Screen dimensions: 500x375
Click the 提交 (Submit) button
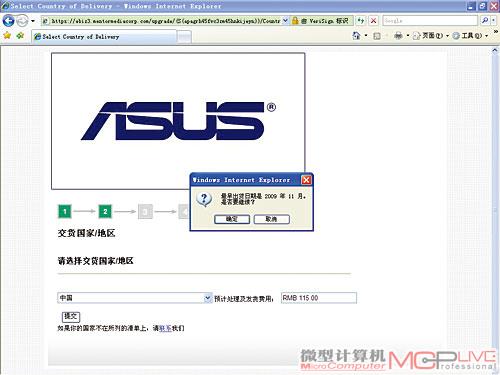(x=71, y=316)
